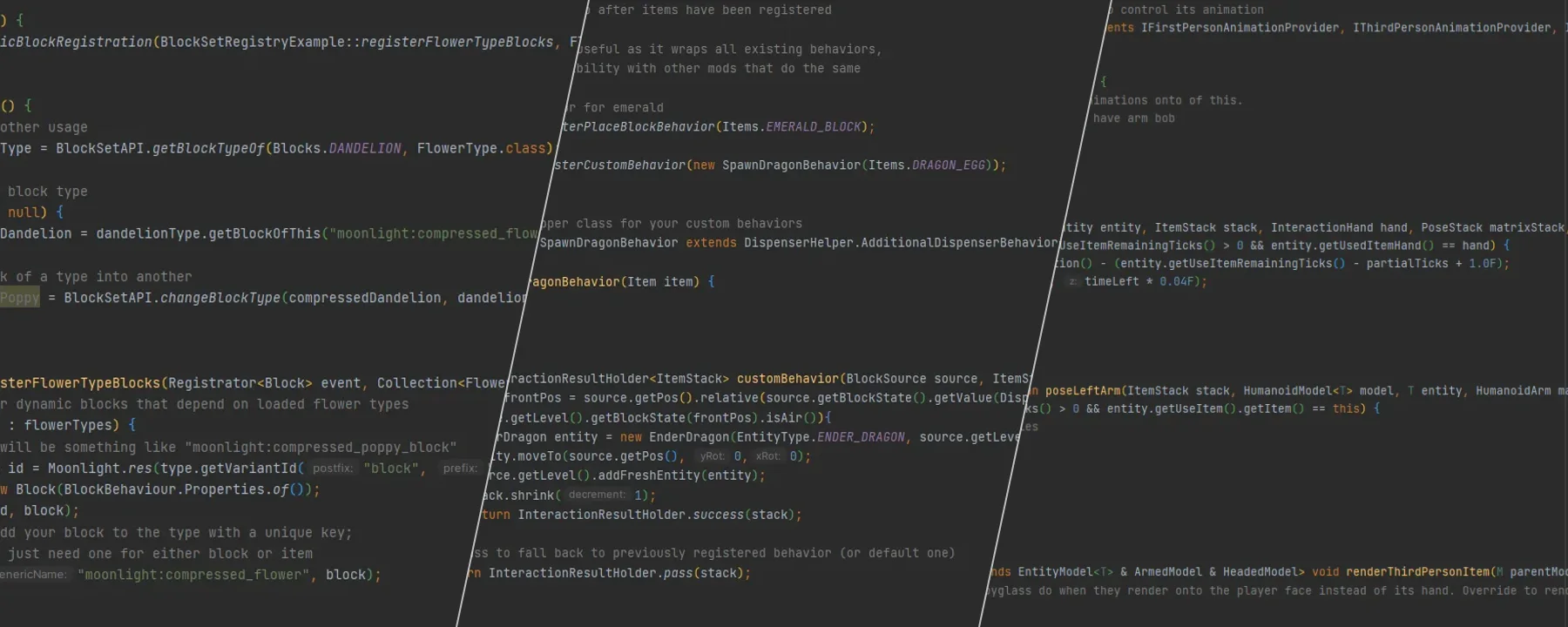Click "FlowerType.class" argument
1568x627 pixels.
(482, 148)
